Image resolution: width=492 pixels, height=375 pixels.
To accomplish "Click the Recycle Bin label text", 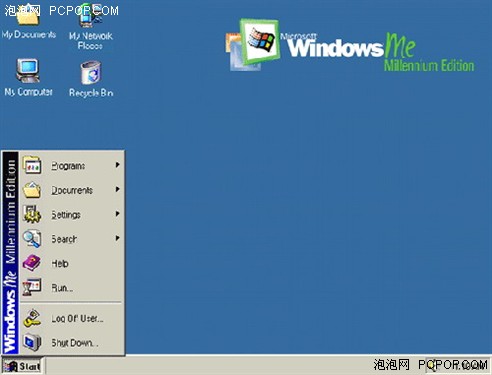I will 91,93.
